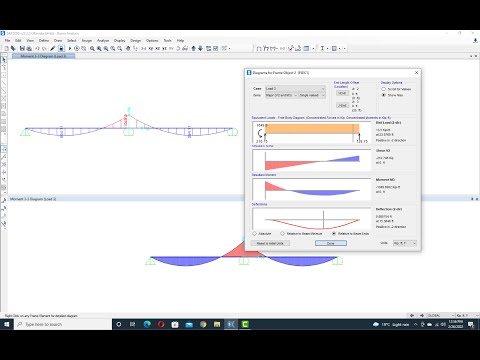This screenshot has width=480, height=360.
Task: Select the Moment 3-3 Diagram window tab
Action: 43,56
